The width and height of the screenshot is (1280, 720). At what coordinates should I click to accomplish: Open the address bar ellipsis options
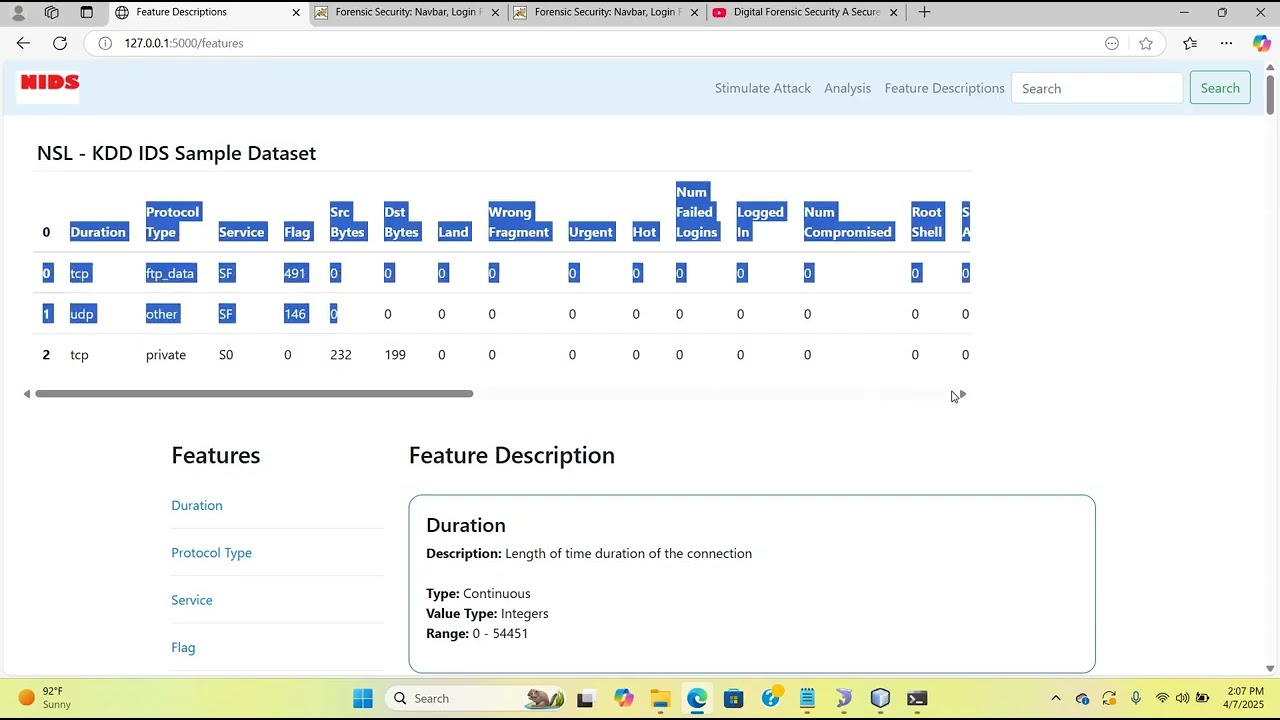coord(1112,43)
